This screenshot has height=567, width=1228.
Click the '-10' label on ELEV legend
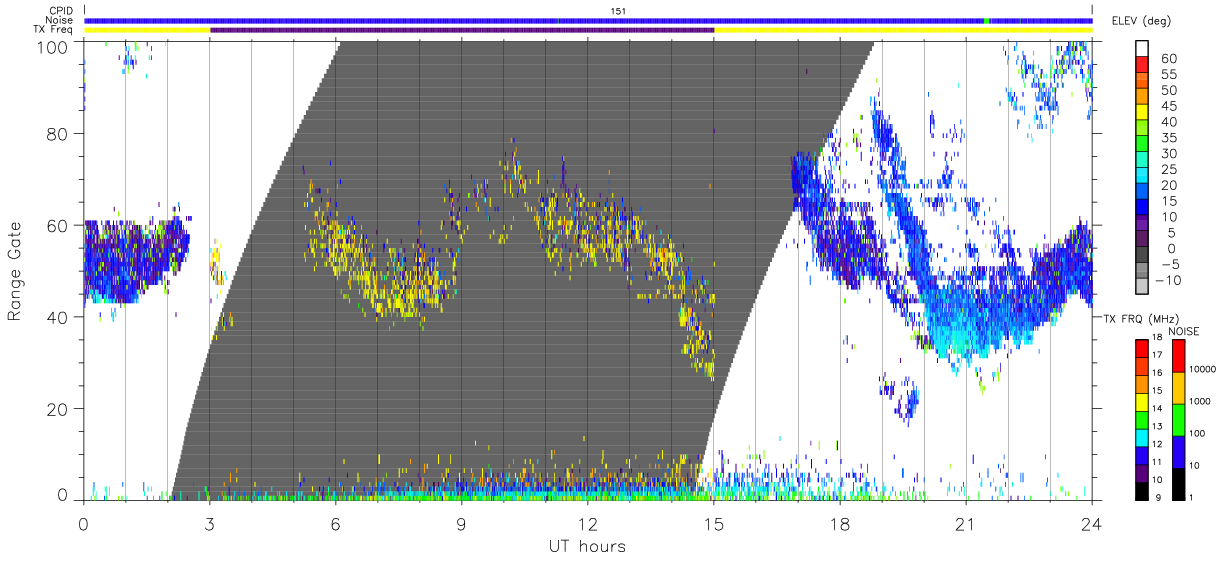tap(1170, 280)
